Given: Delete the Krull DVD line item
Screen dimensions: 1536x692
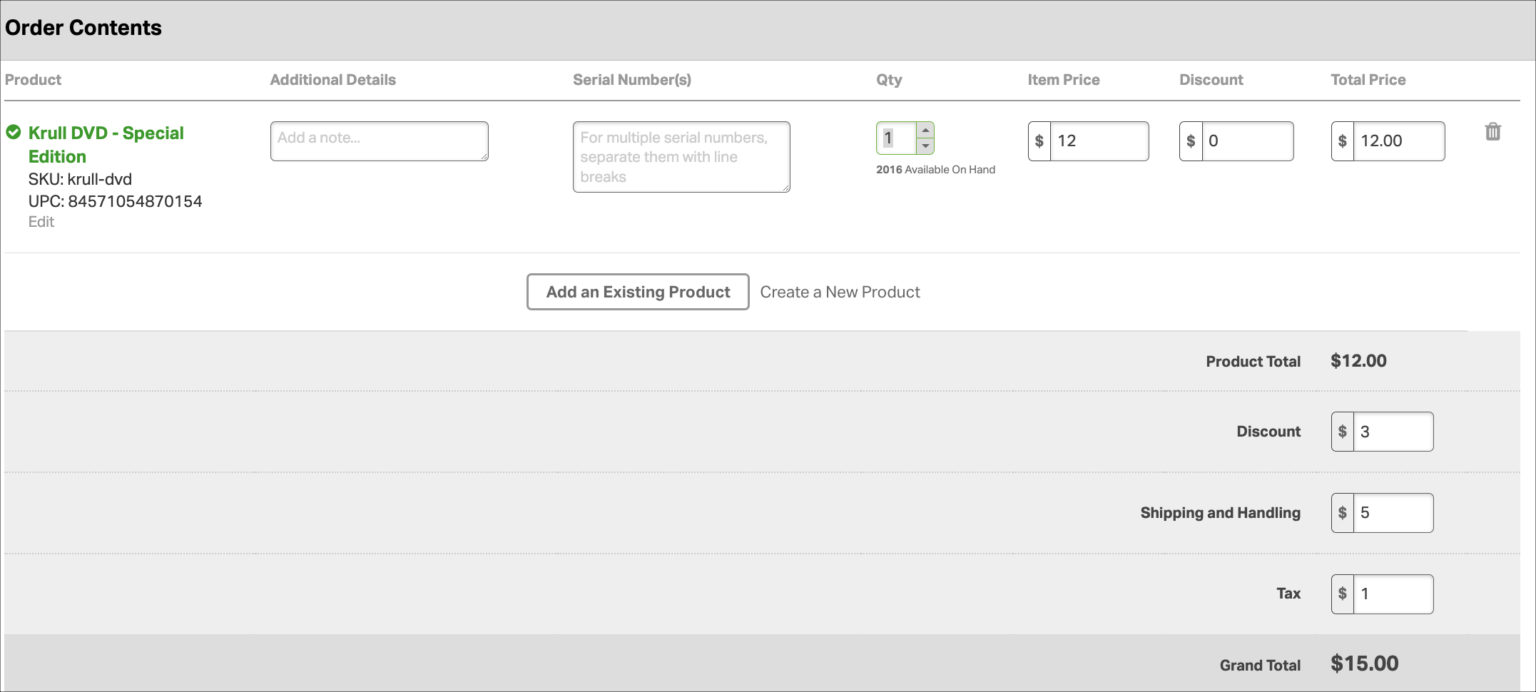Looking at the screenshot, I should (1492, 131).
